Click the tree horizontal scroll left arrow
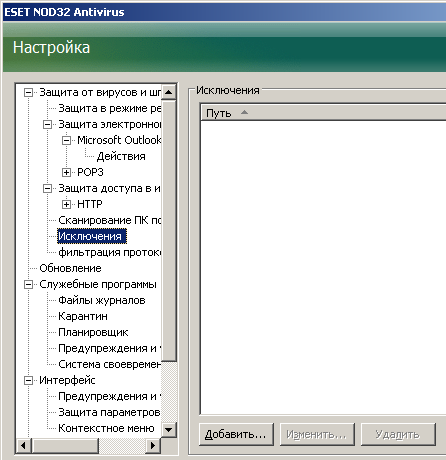 tap(24, 445)
